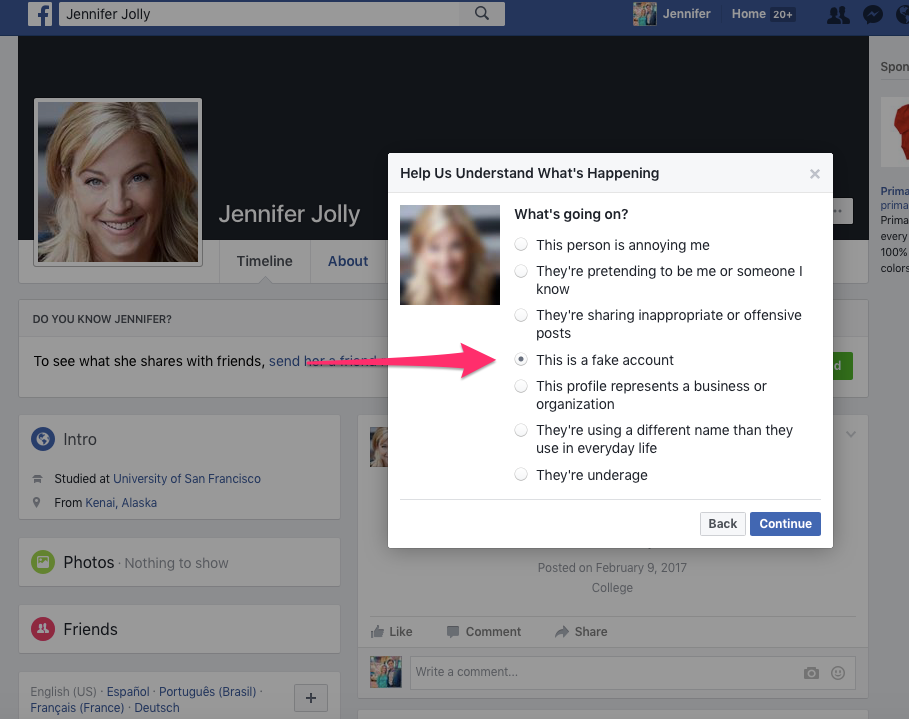The height and width of the screenshot is (719, 909).
Task: Click the Facebook logo icon
Action: [40, 14]
